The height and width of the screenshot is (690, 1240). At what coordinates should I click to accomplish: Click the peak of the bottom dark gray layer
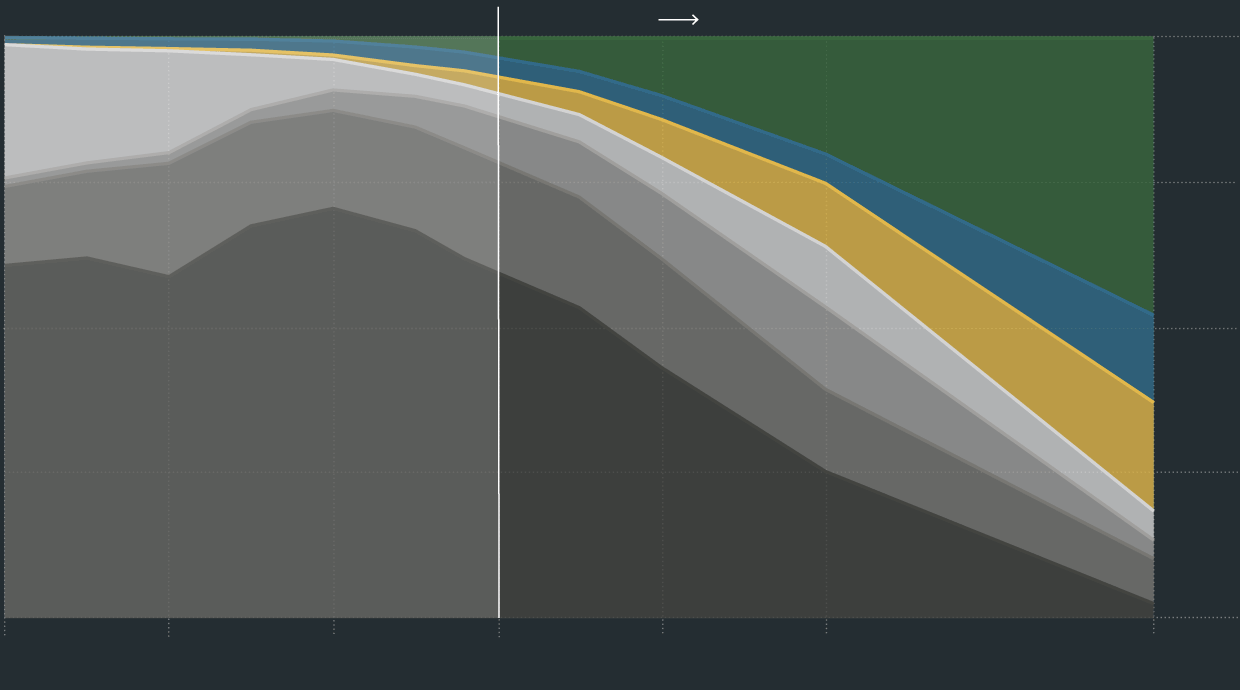(333, 210)
